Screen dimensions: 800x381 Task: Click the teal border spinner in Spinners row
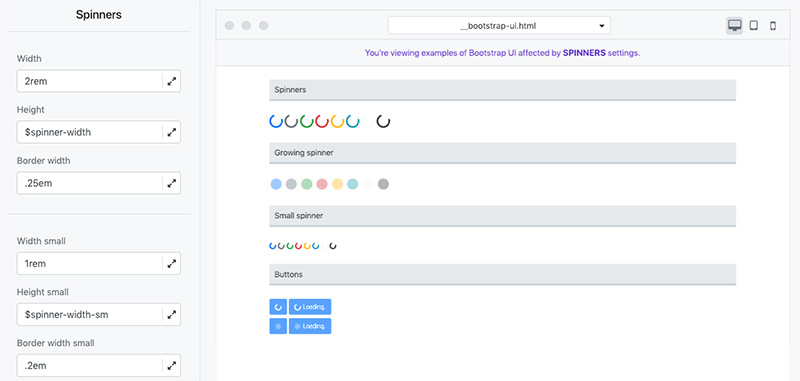(x=353, y=121)
